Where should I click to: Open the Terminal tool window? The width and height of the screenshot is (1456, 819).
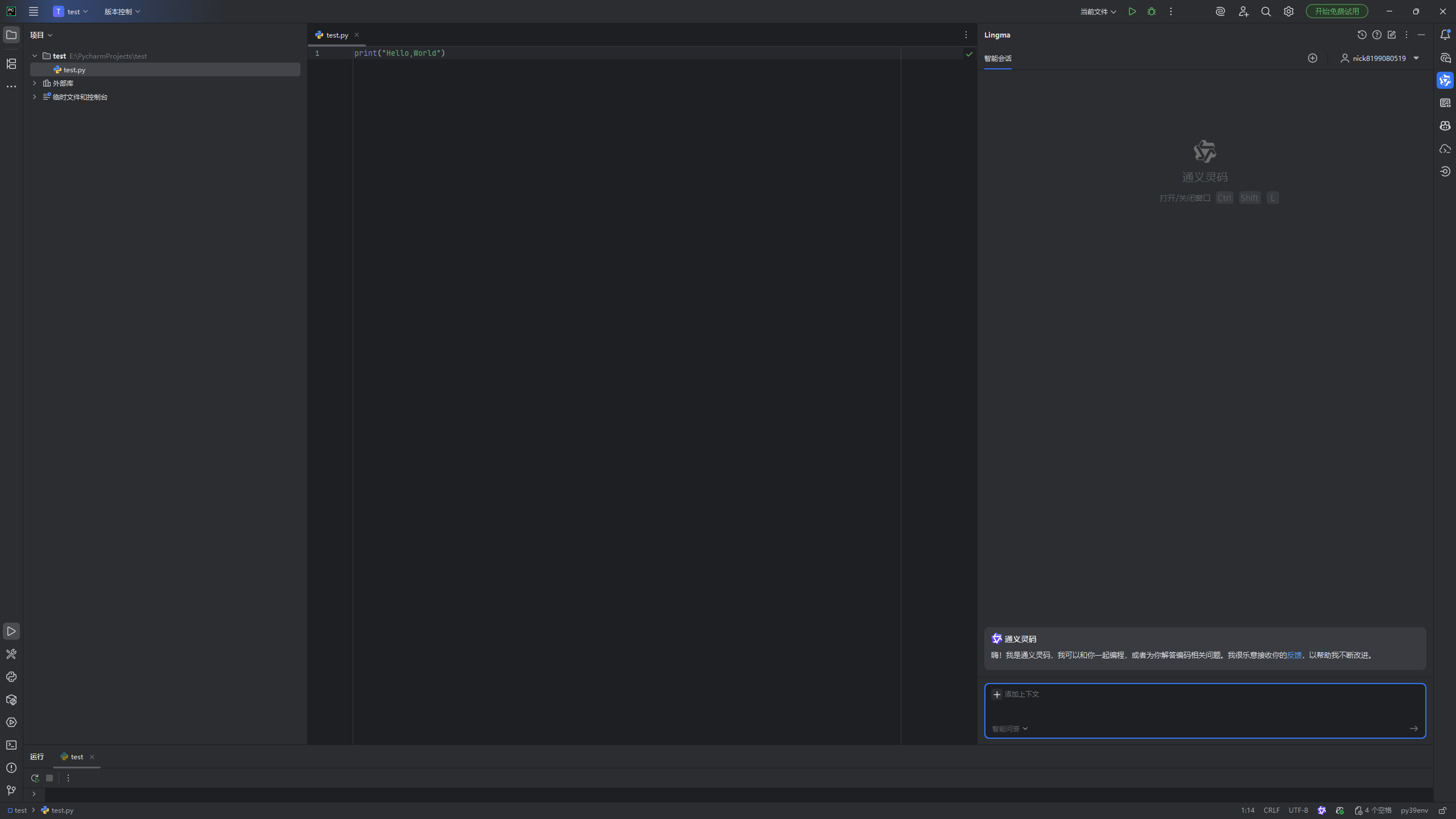coord(11,745)
